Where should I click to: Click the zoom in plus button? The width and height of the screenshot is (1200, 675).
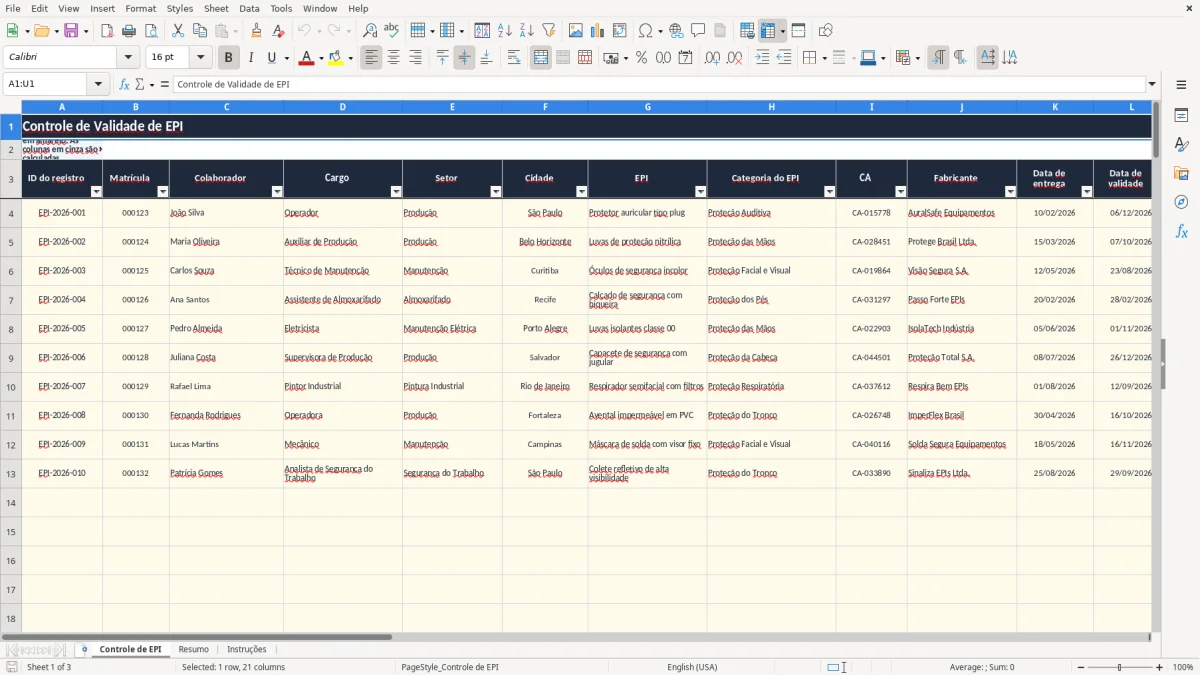click(1160, 667)
